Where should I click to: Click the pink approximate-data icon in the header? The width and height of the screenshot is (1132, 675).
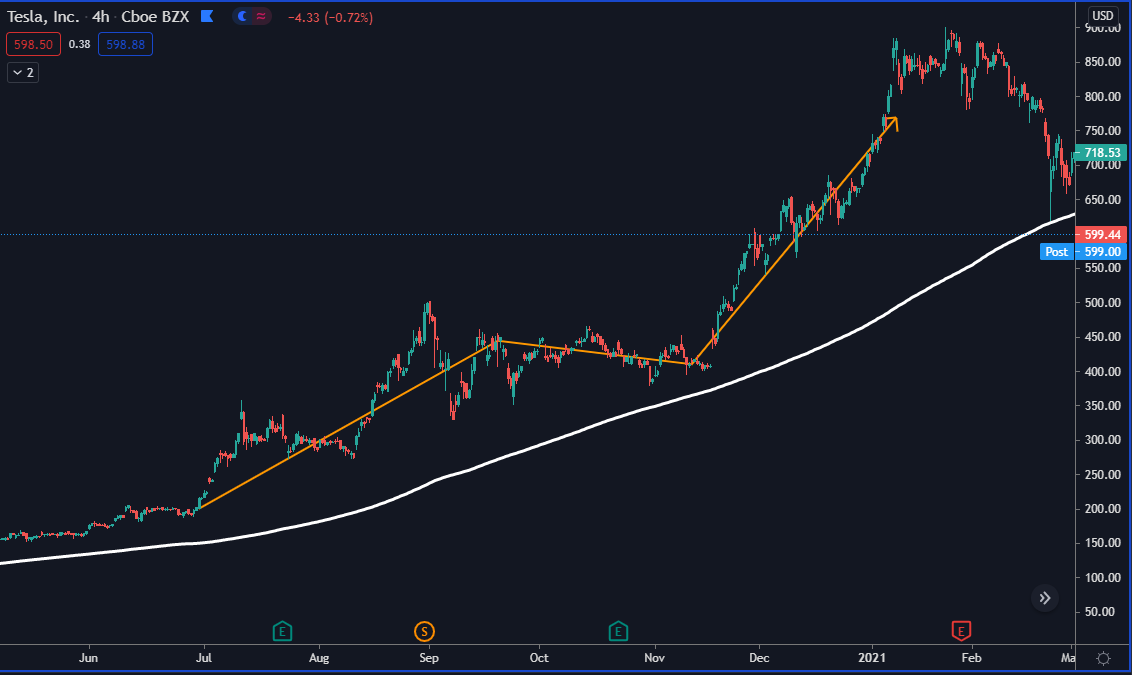pos(261,17)
